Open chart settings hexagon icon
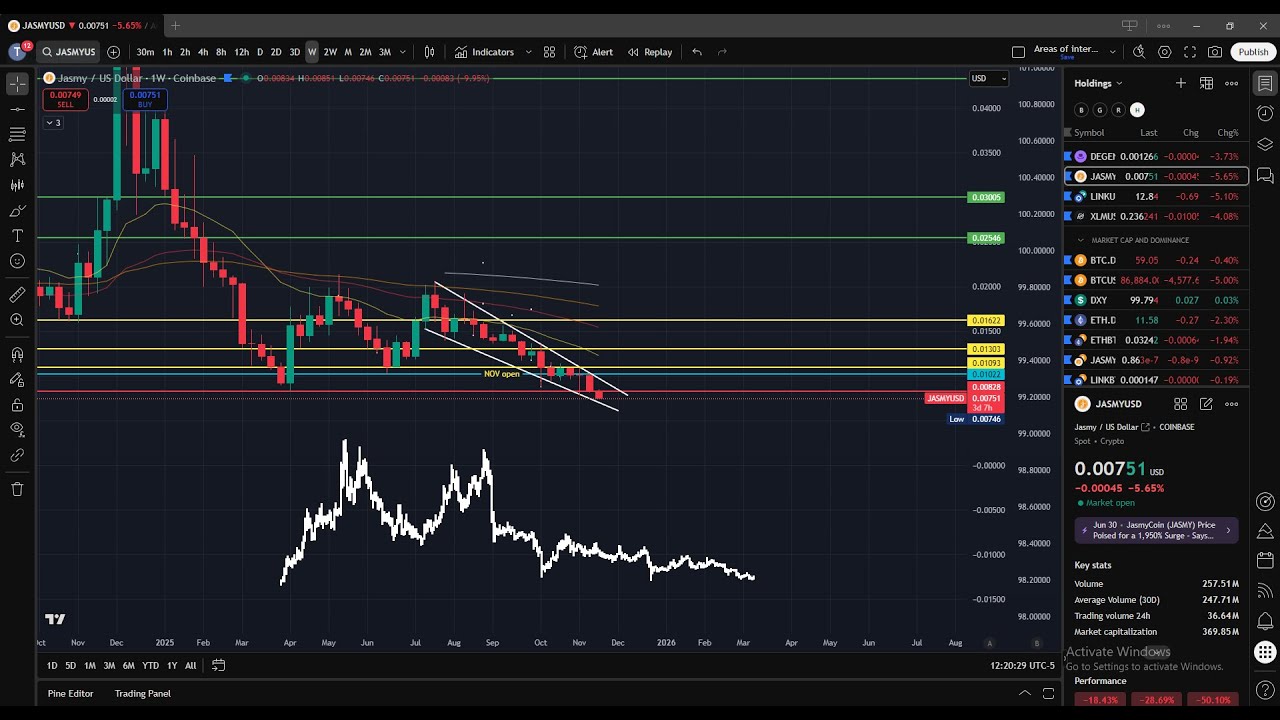Screen dimensions: 1280x720 point(1165,52)
